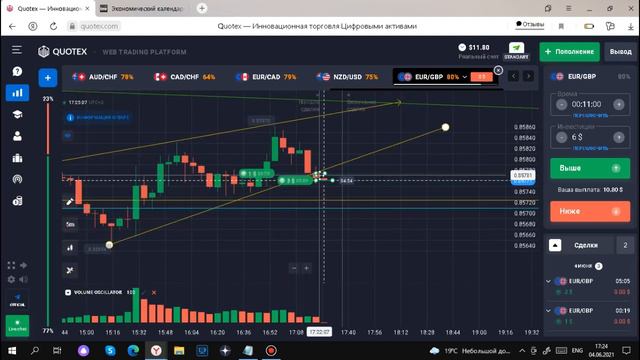The image size is (640, 360).
Task: Click the 00:11:00 time field
Action: click(587, 104)
